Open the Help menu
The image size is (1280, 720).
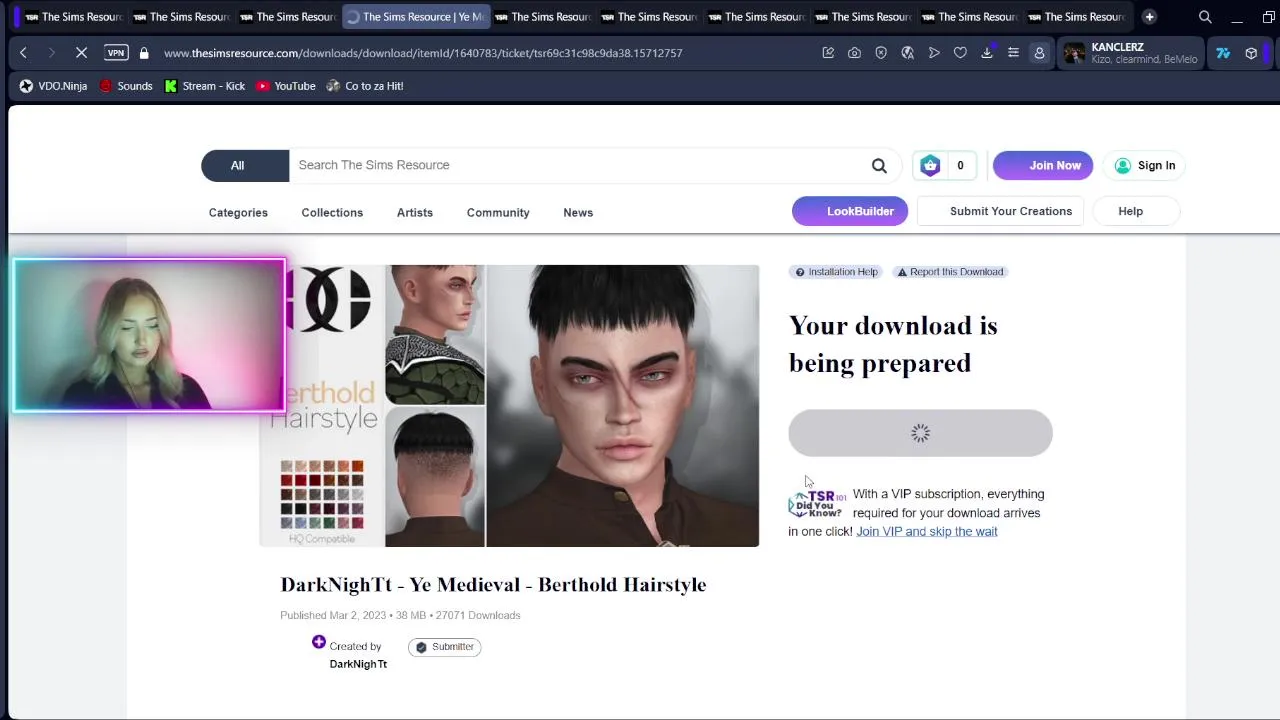pyautogui.click(x=1135, y=211)
